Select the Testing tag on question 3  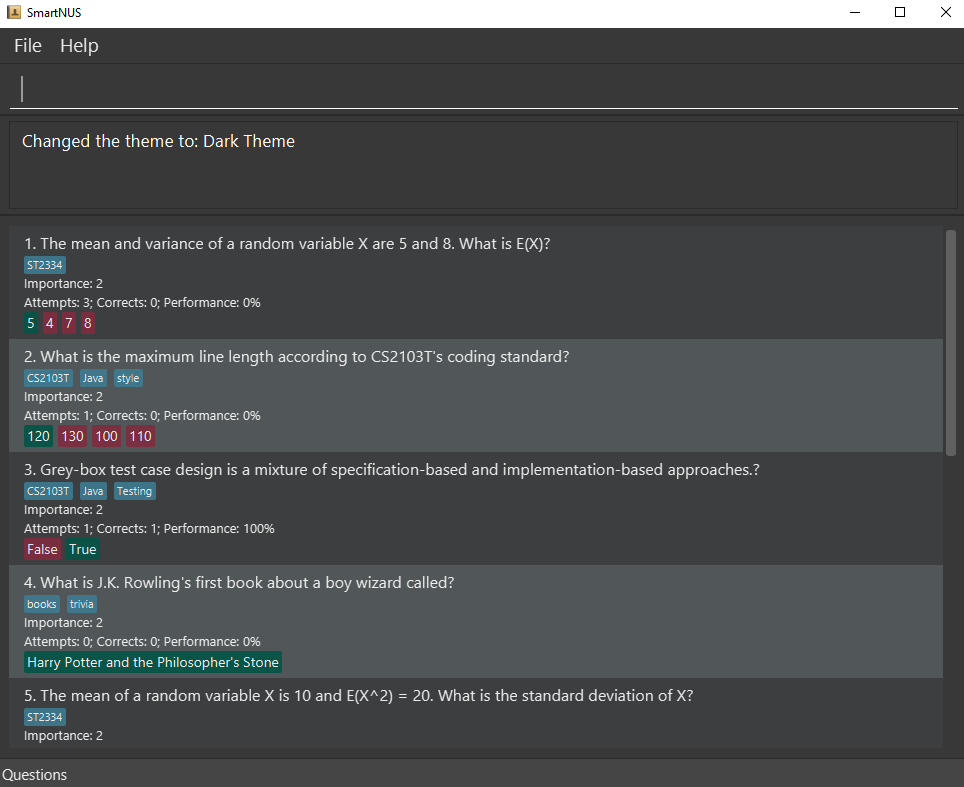tap(134, 490)
